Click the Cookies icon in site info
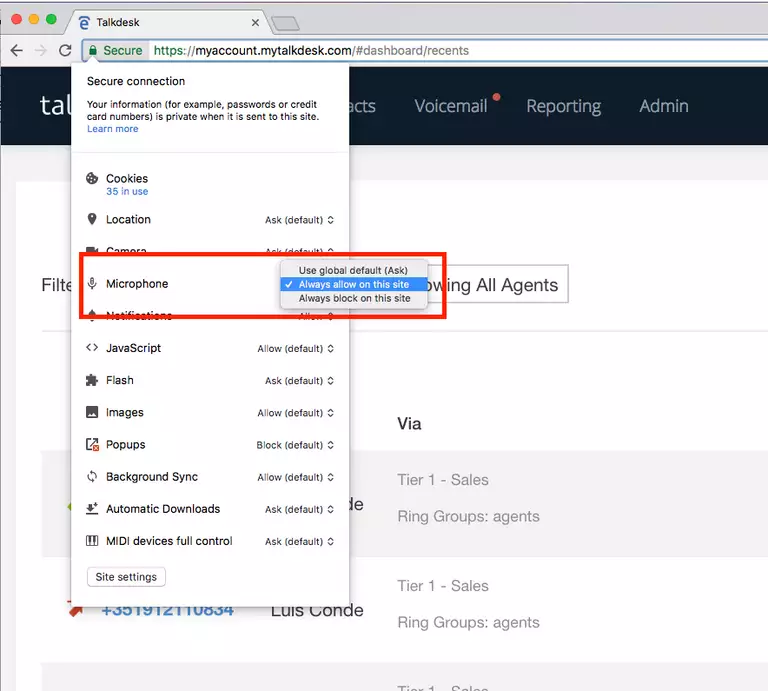 click(x=92, y=179)
